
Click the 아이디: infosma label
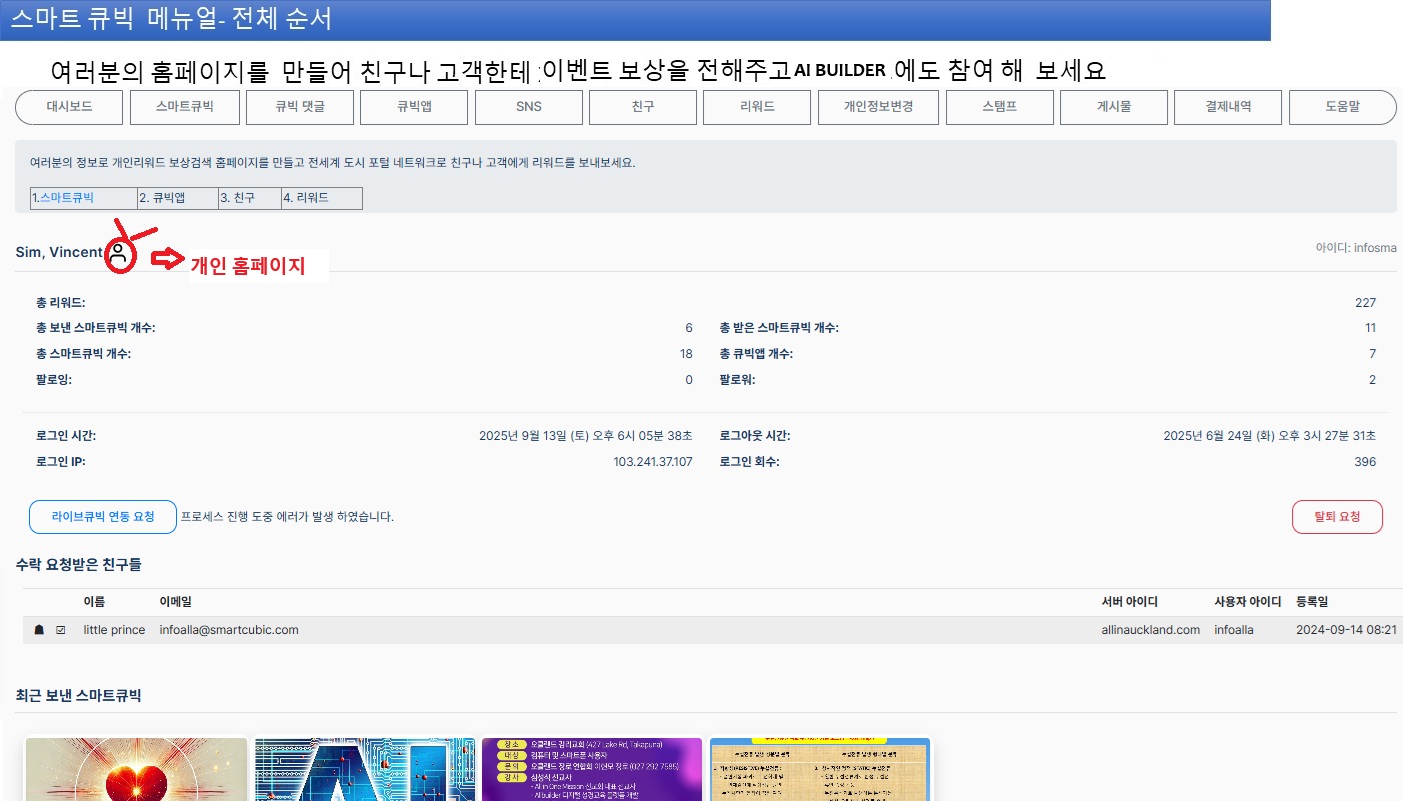point(1356,248)
